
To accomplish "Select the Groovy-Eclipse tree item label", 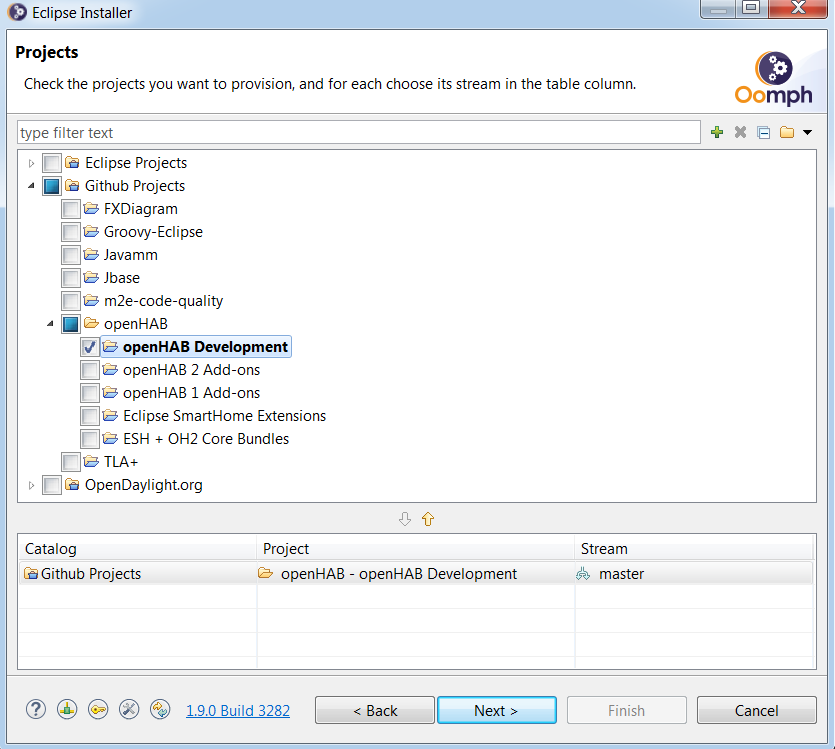I will 153,232.
